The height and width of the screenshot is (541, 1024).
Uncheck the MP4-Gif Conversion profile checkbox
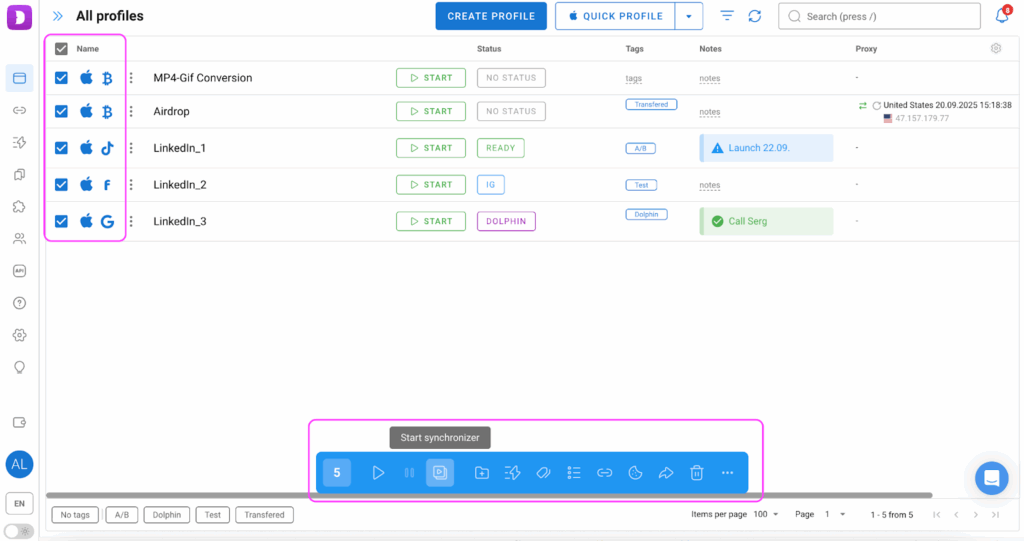[61, 78]
